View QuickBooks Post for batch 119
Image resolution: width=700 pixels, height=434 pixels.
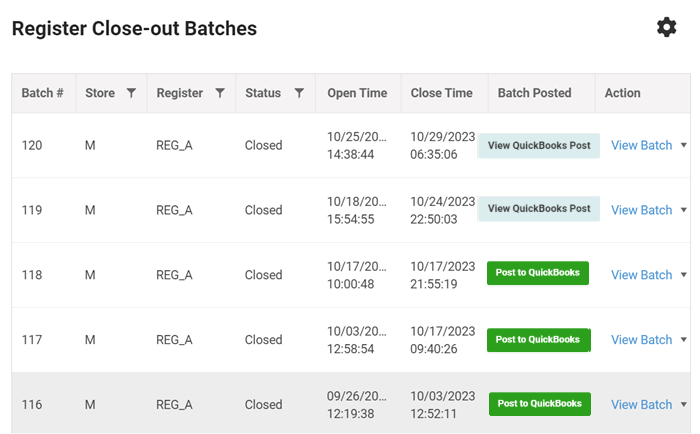click(x=539, y=209)
